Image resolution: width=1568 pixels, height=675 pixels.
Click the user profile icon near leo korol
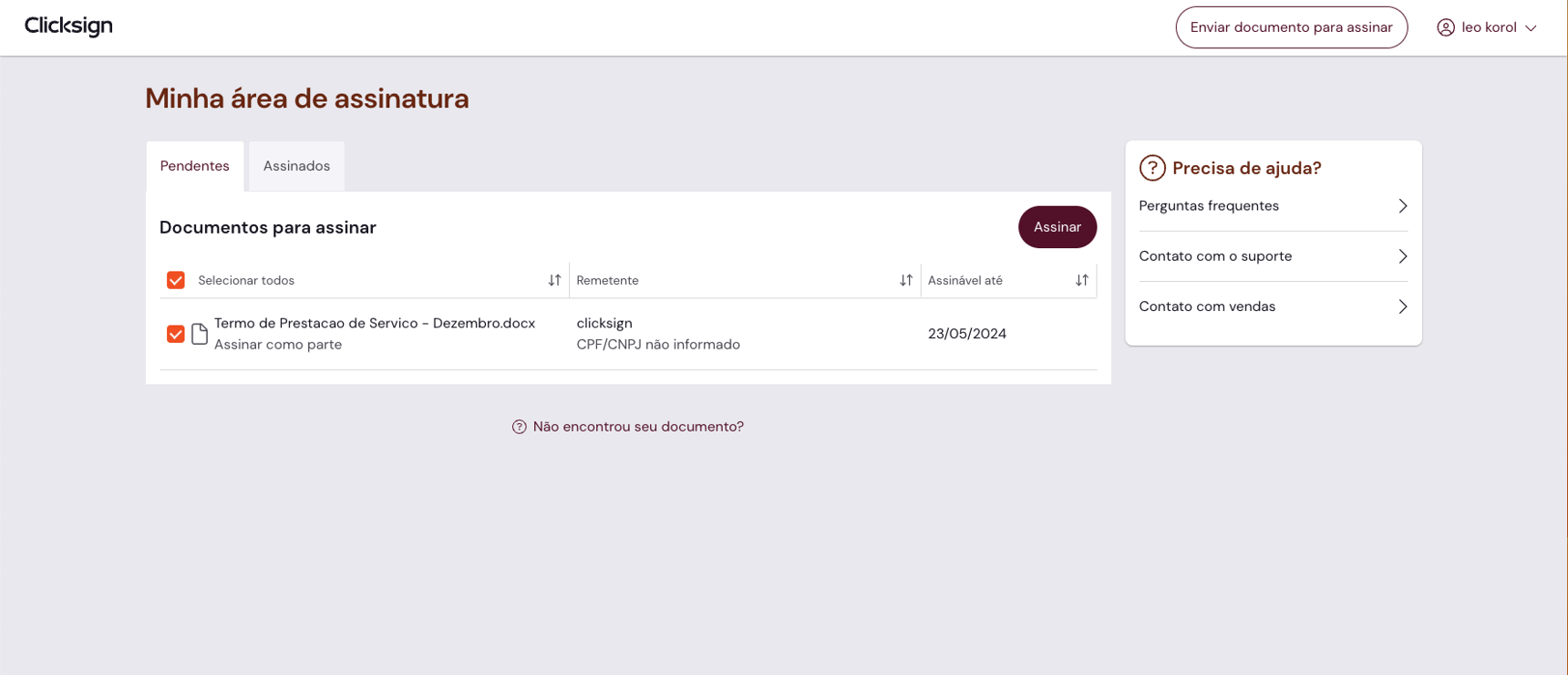point(1446,27)
